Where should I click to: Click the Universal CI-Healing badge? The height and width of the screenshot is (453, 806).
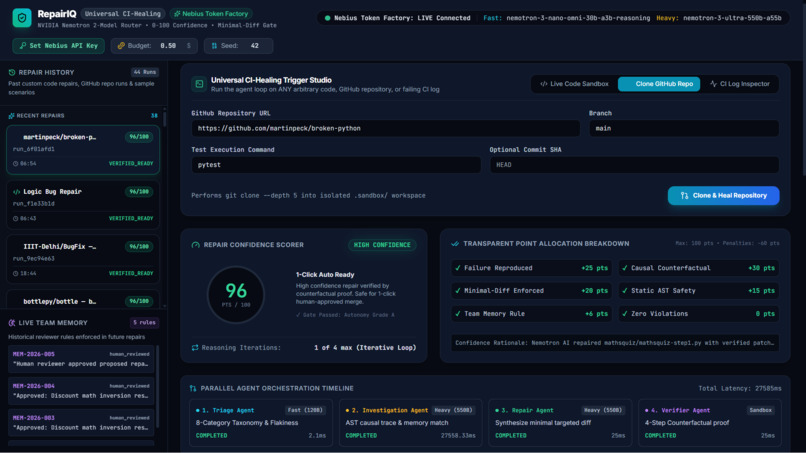[x=123, y=14]
